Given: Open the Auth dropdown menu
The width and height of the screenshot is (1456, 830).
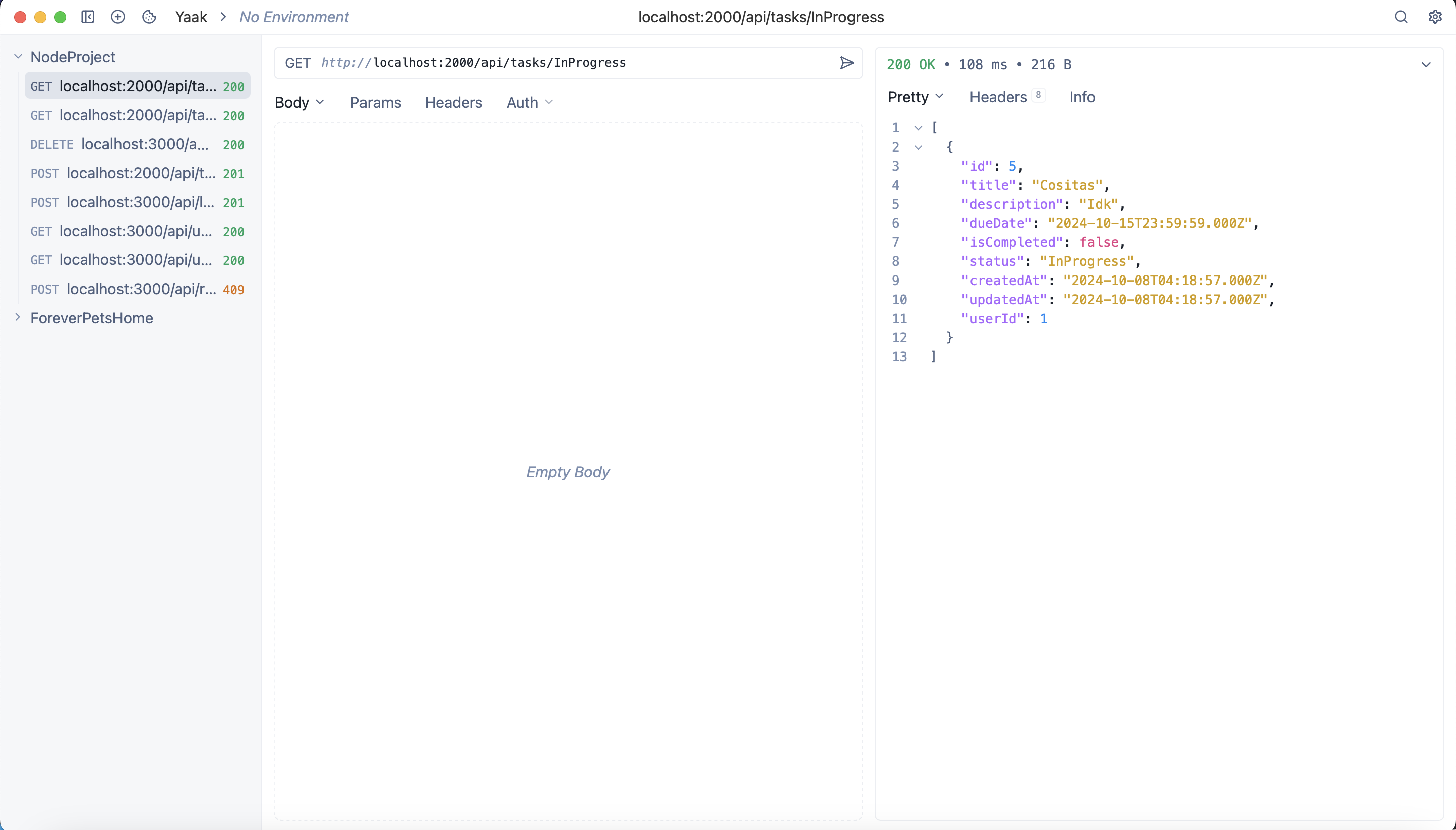Looking at the screenshot, I should [x=528, y=102].
